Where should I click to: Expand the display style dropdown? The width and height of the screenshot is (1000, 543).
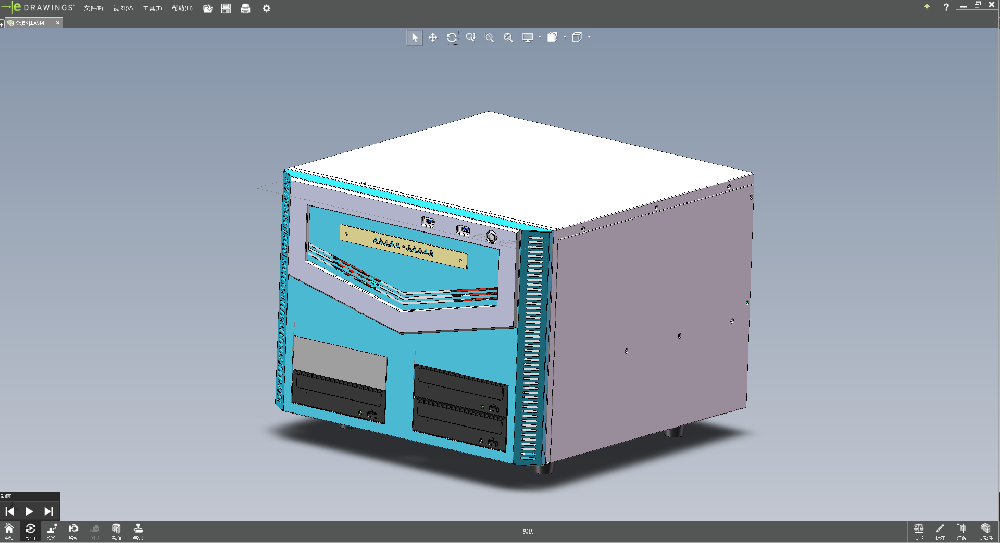(x=540, y=37)
